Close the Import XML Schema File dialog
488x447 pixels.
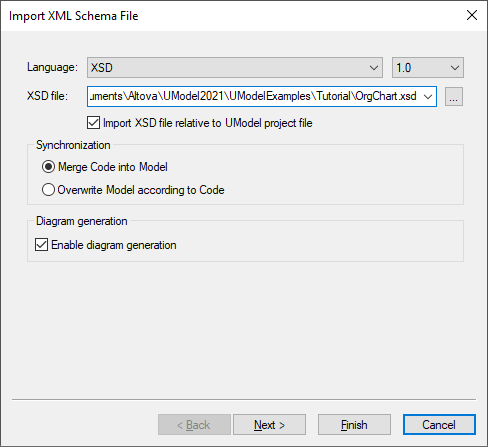[x=472, y=15]
